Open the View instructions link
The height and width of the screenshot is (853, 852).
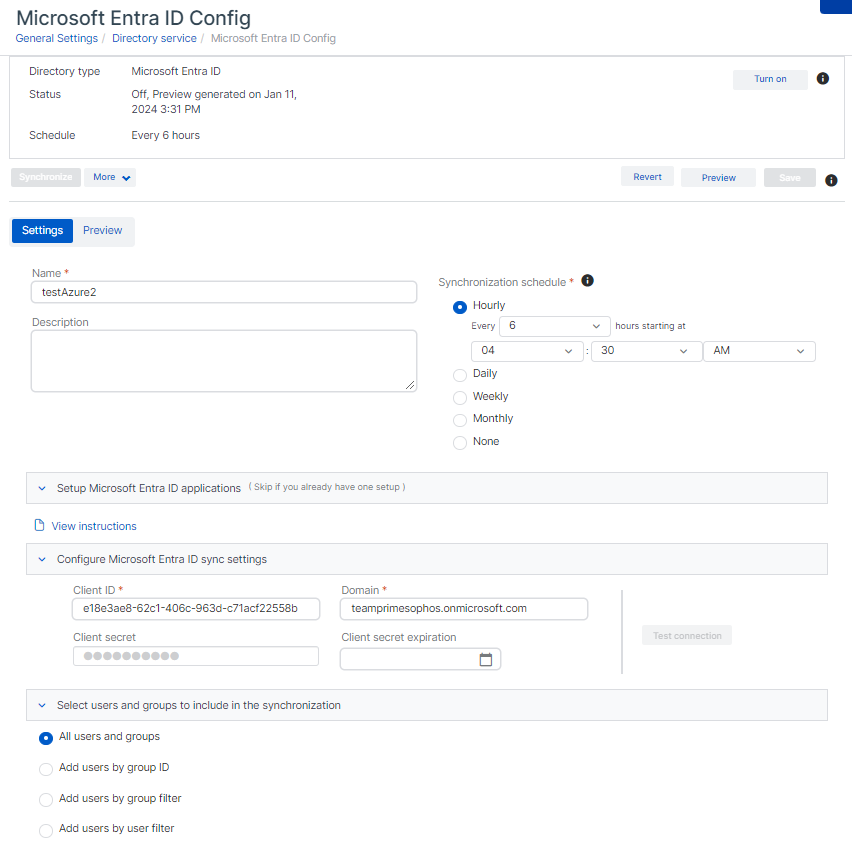pyautogui.click(x=94, y=526)
